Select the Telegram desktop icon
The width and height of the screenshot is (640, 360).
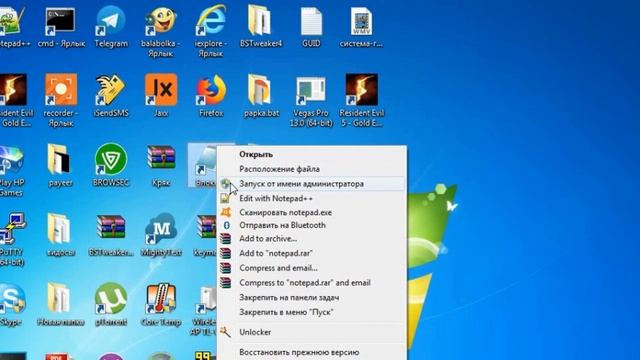click(111, 22)
